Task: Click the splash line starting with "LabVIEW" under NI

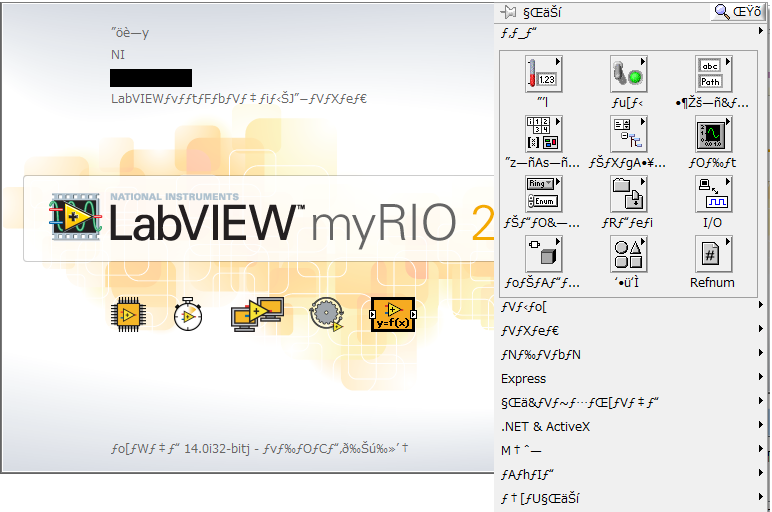Action: (239, 99)
